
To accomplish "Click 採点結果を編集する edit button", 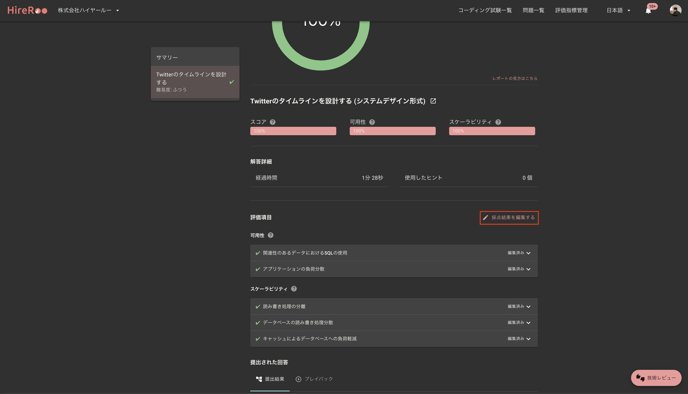I will point(509,218).
